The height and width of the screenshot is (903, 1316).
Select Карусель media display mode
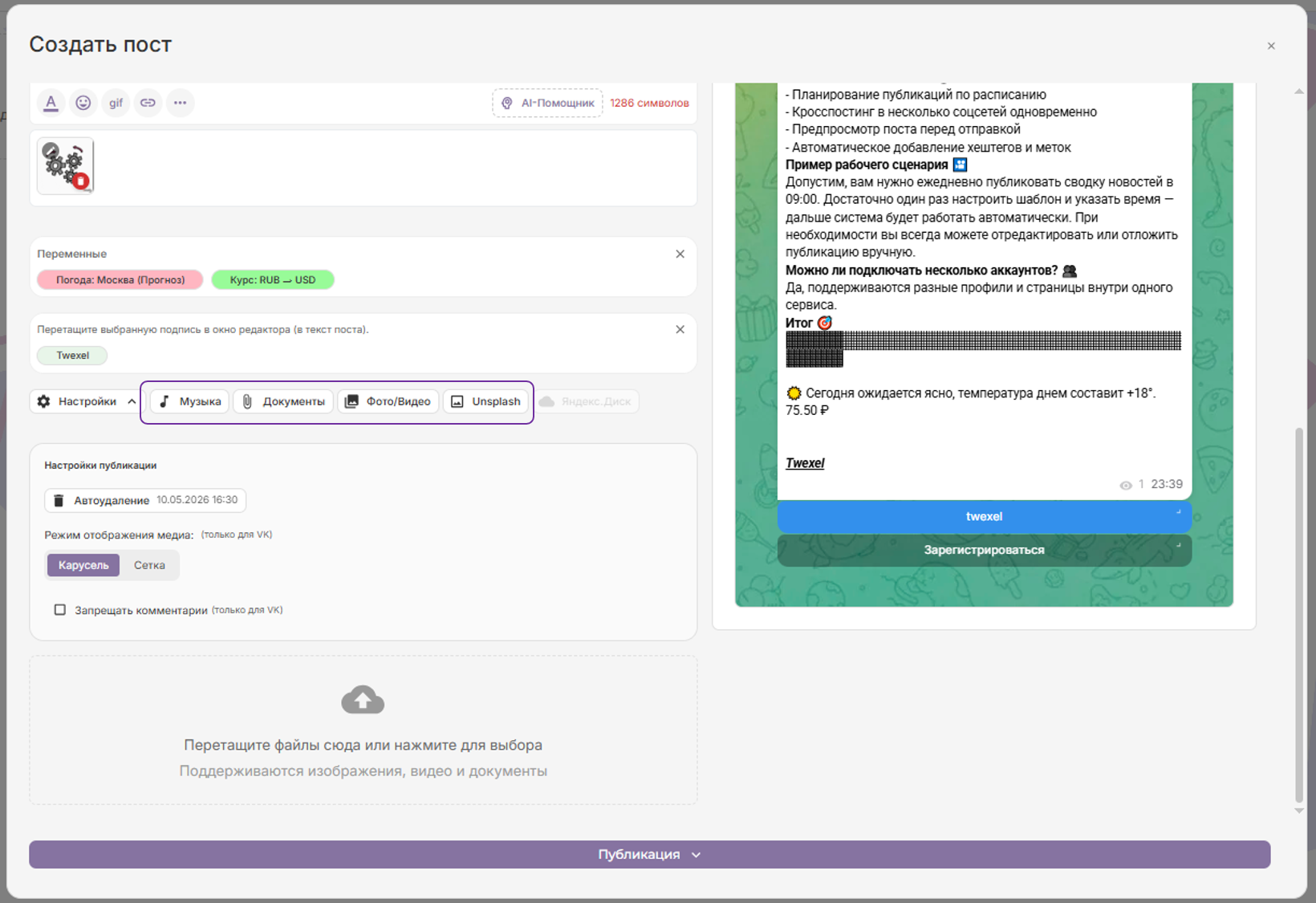[83, 565]
